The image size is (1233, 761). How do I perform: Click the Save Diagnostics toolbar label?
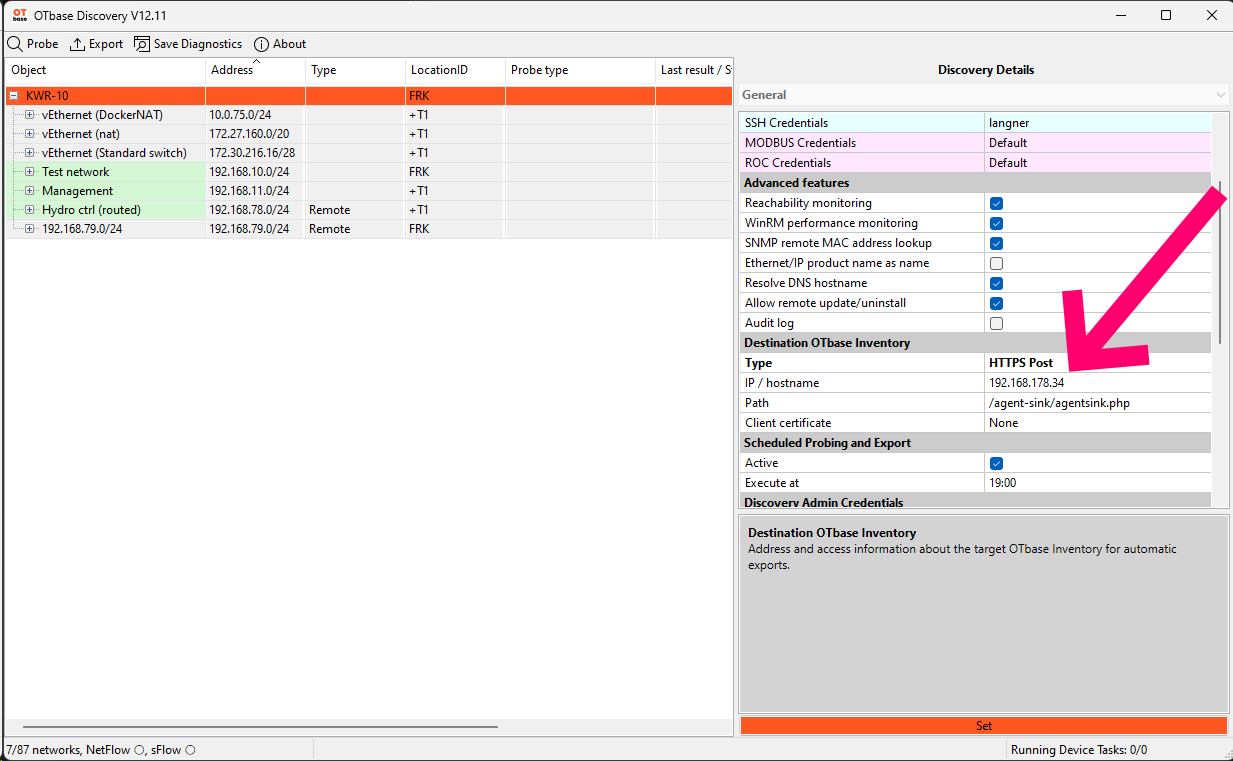(x=198, y=44)
